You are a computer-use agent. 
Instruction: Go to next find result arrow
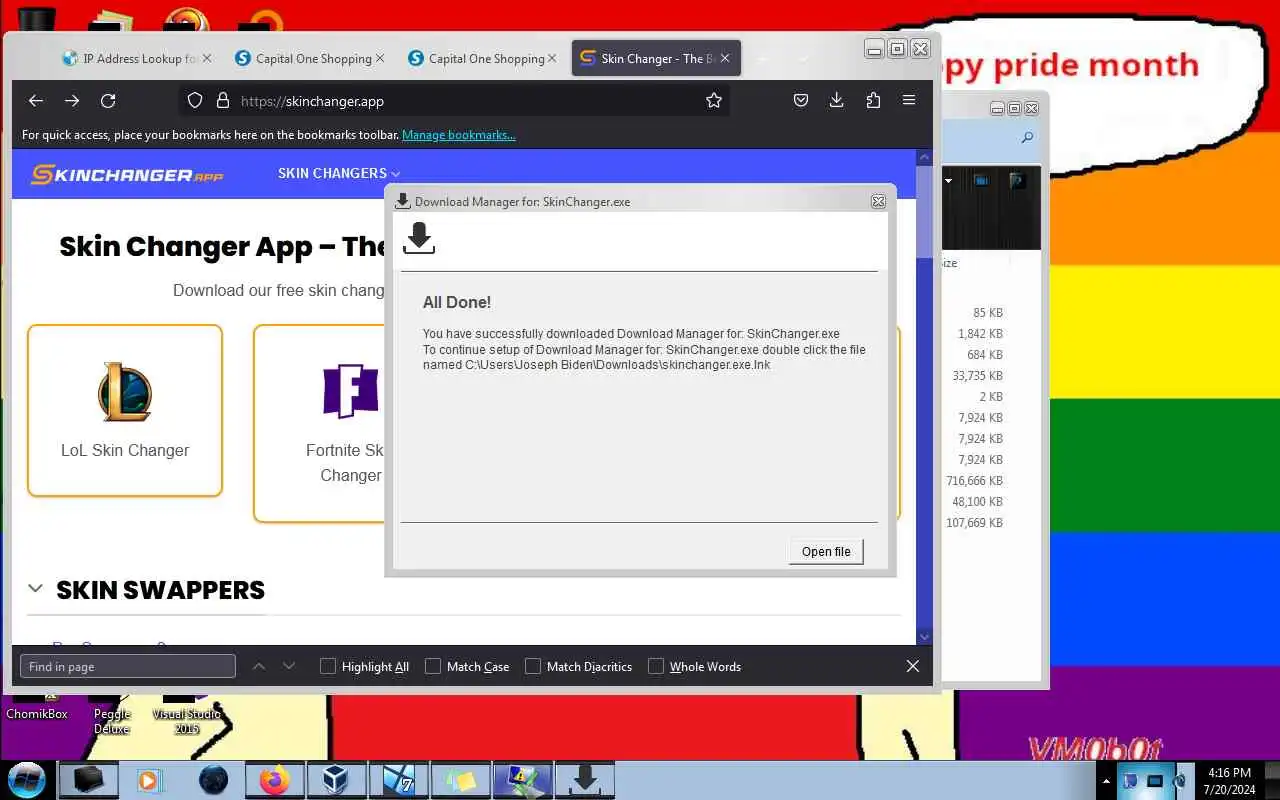289,666
